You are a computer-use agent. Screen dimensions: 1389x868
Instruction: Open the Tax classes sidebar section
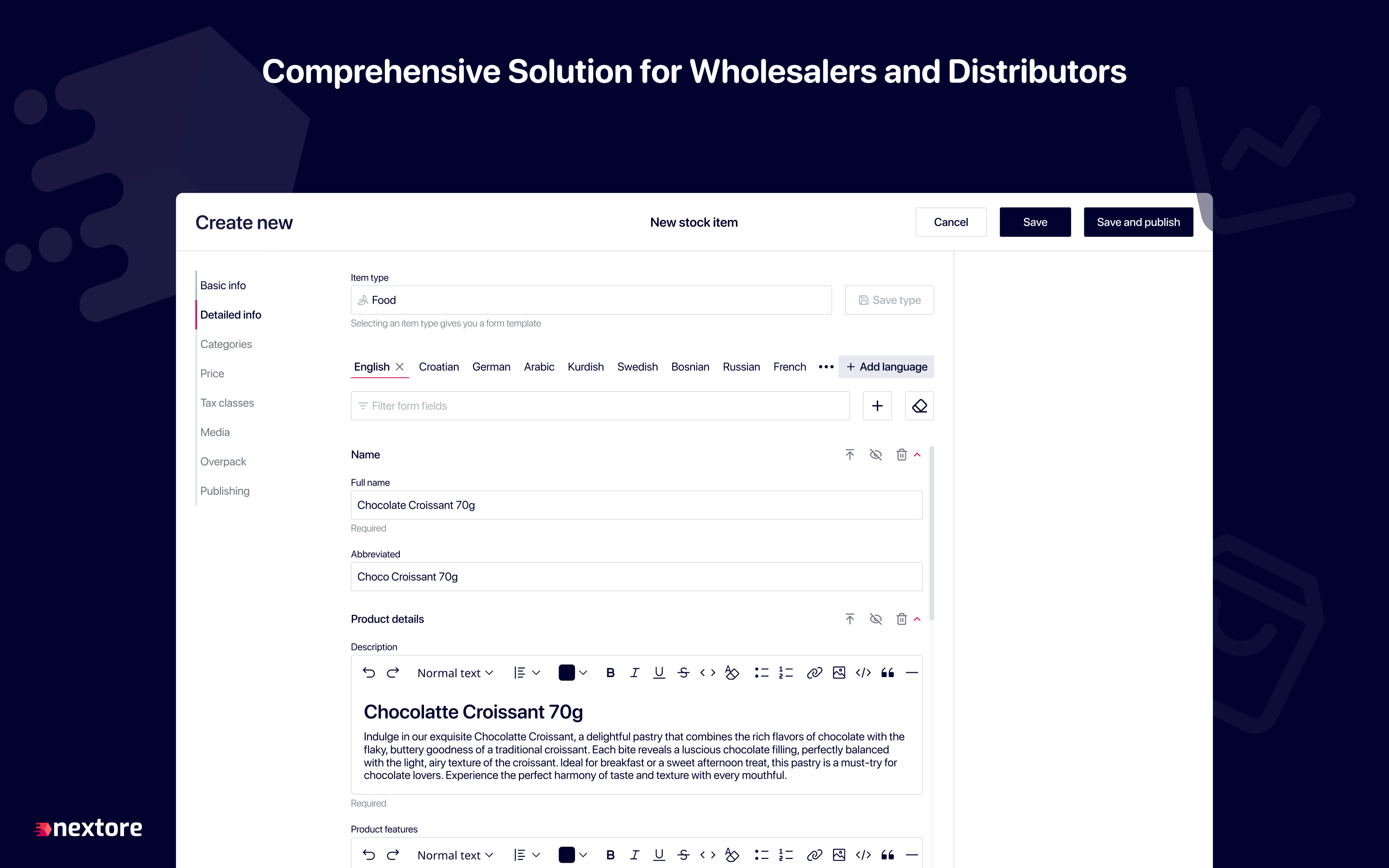click(x=227, y=403)
